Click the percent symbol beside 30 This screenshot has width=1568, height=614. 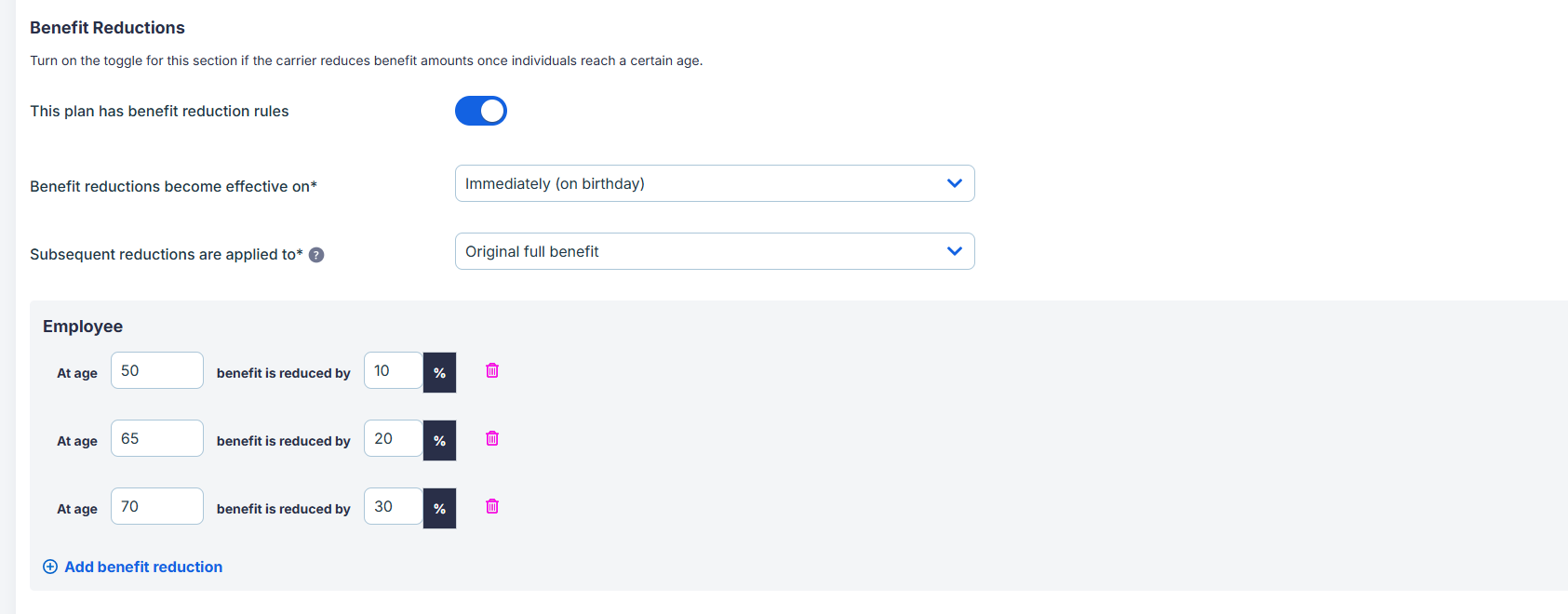(x=439, y=508)
